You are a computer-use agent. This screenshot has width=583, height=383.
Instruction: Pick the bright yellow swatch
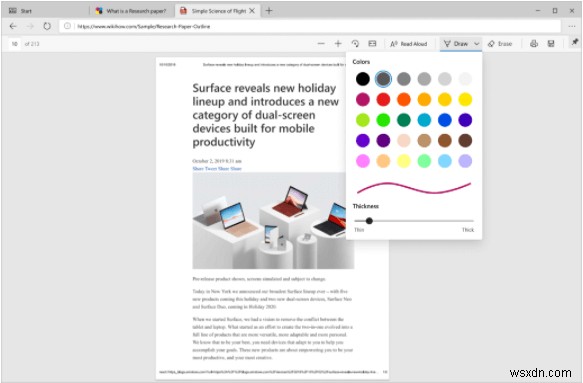(465, 99)
